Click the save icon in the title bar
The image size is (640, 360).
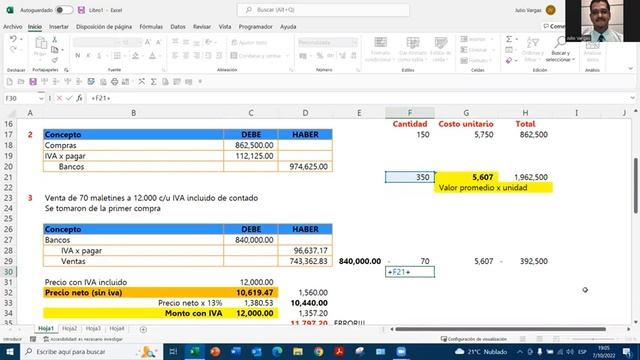pos(82,10)
